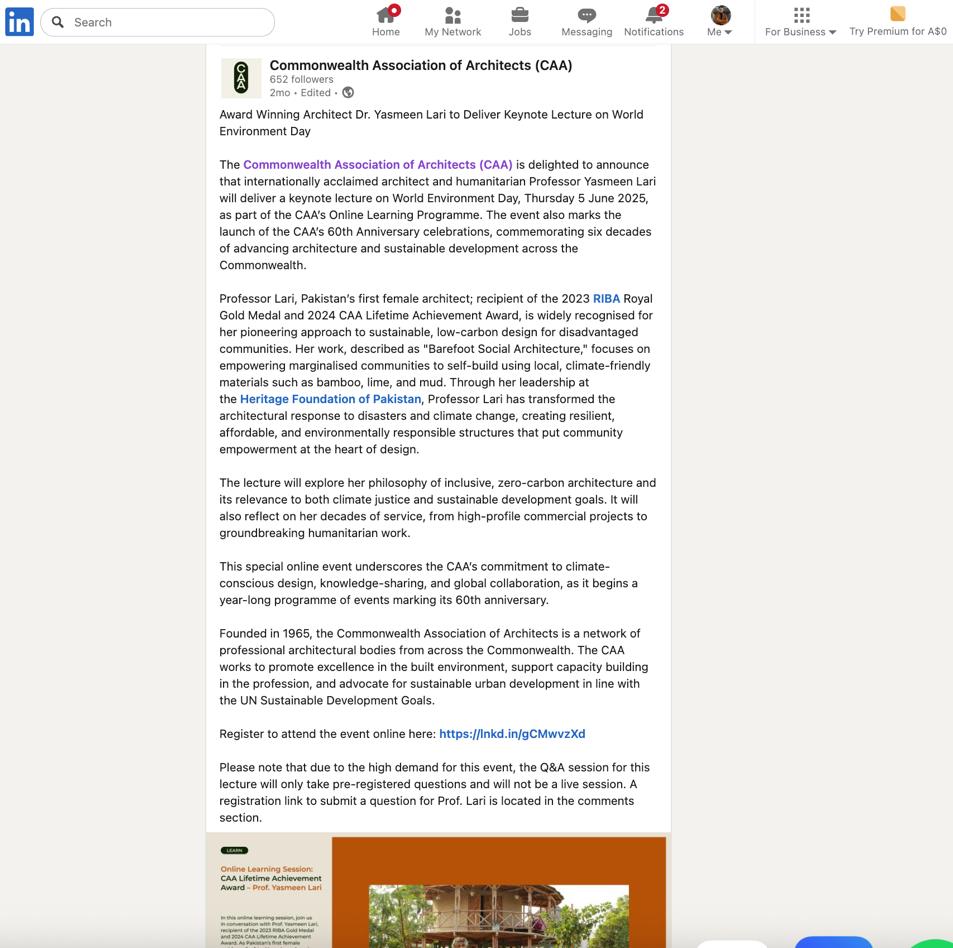The width and height of the screenshot is (953, 948).
Task: Click the 652 followers text
Action: [x=301, y=80]
